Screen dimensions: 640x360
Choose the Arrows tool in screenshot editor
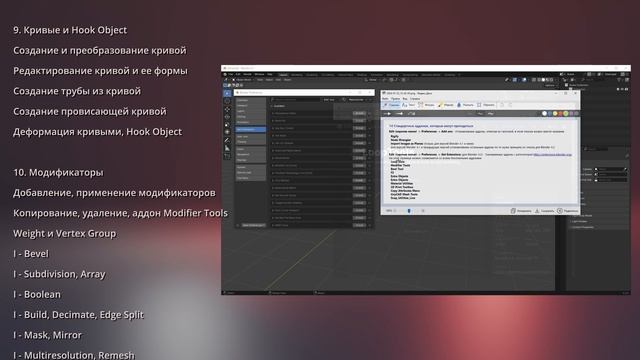click(391, 105)
